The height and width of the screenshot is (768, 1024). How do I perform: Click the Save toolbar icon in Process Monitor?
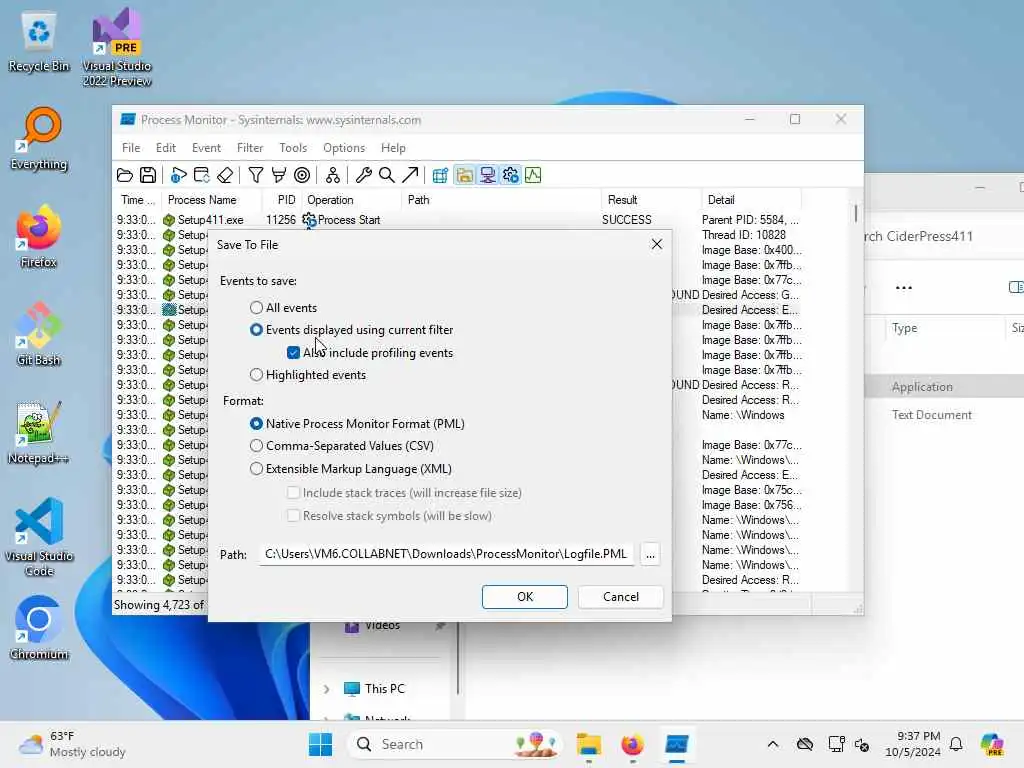(x=148, y=175)
